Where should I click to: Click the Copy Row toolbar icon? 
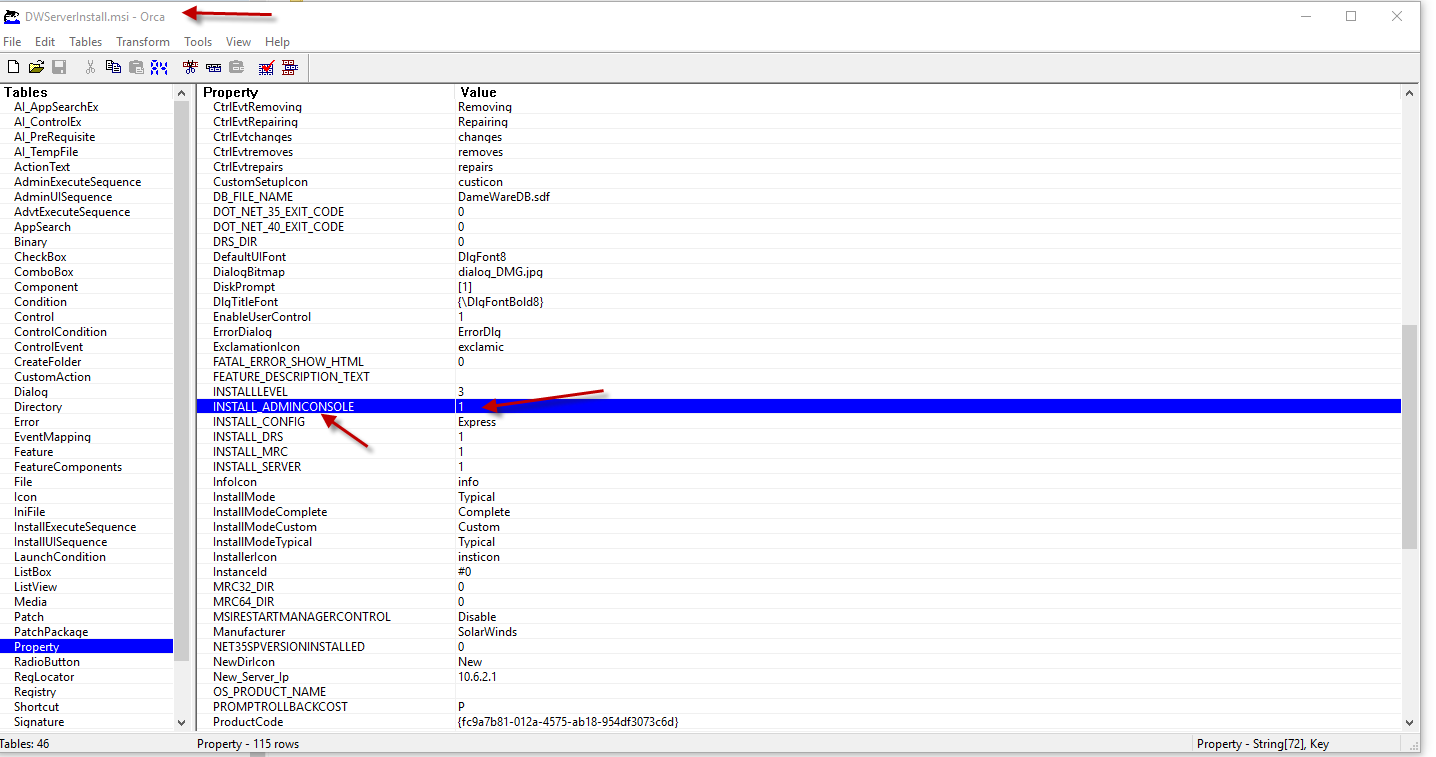[213, 67]
